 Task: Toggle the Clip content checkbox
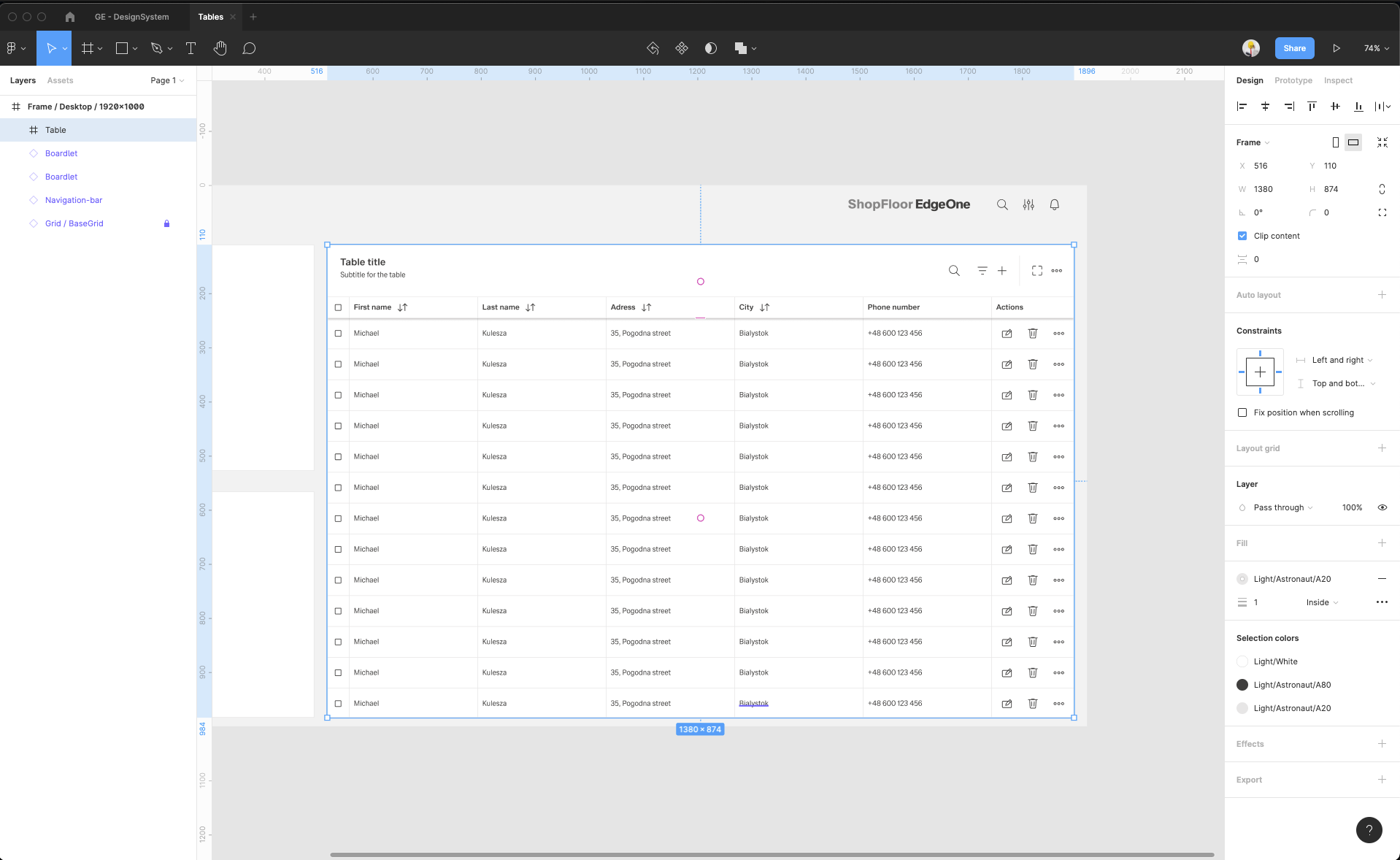(1242, 236)
